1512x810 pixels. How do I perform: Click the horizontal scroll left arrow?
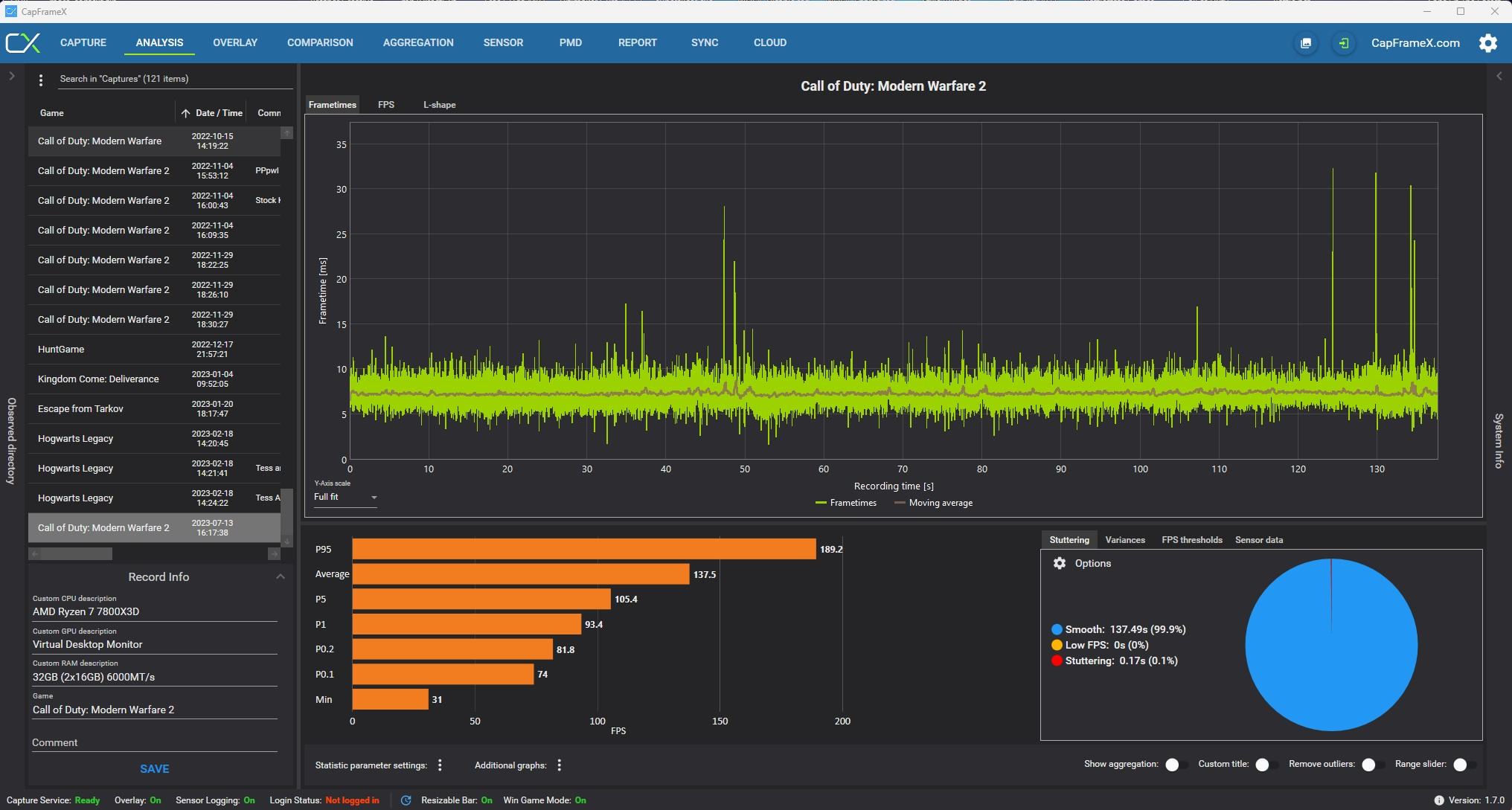click(x=34, y=553)
